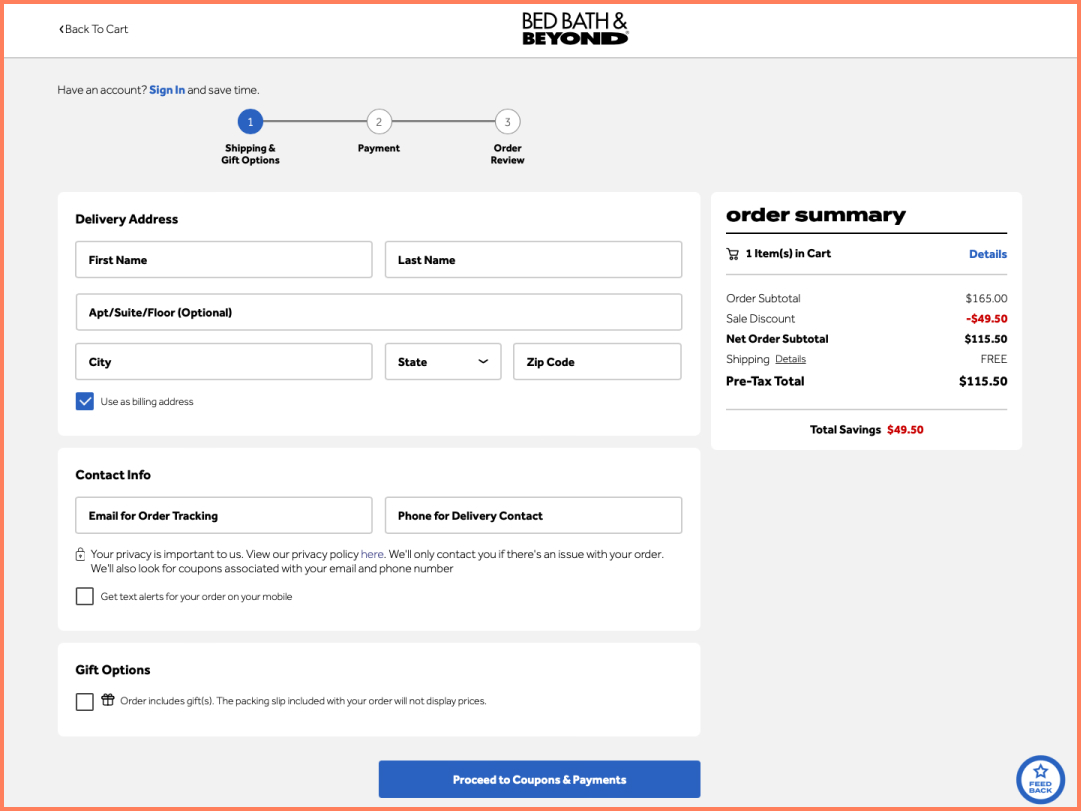Check the order includes gifts option
This screenshot has width=1081, height=811.
(84, 701)
